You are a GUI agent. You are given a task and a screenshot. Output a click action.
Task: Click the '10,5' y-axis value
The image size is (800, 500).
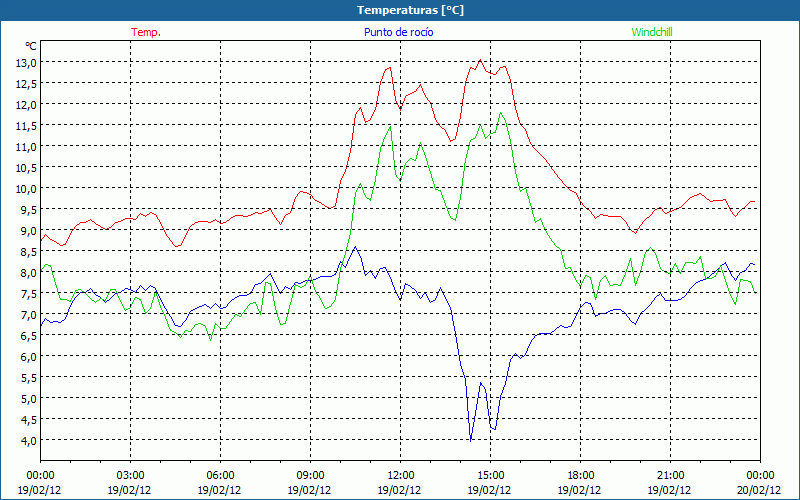pos(26,168)
